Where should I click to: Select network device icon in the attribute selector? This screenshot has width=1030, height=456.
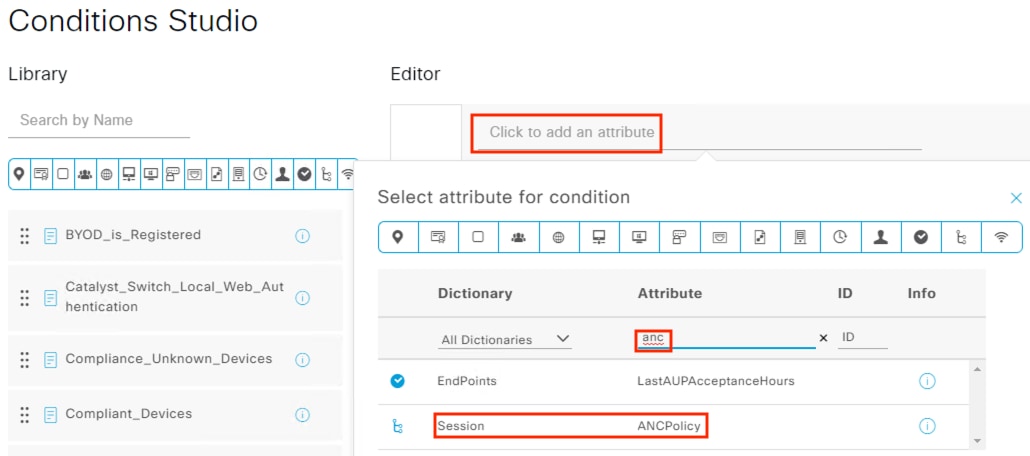click(x=598, y=237)
